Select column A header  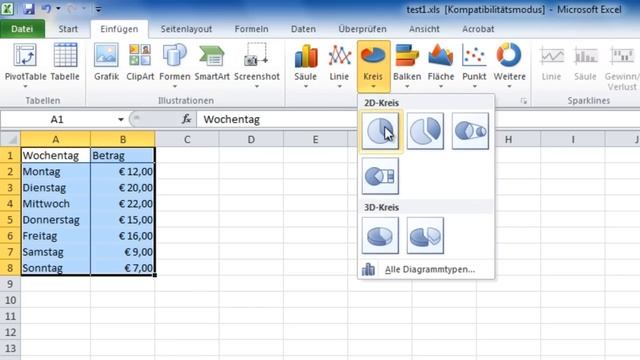point(56,140)
